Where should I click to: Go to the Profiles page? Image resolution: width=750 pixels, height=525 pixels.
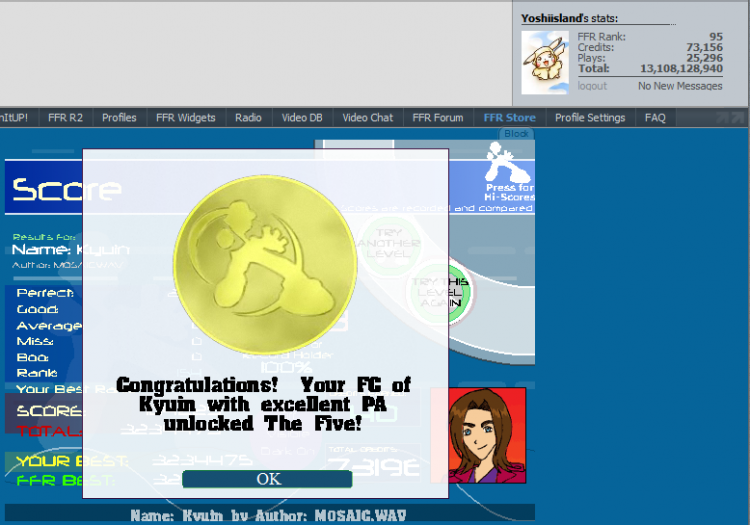[x=119, y=117]
